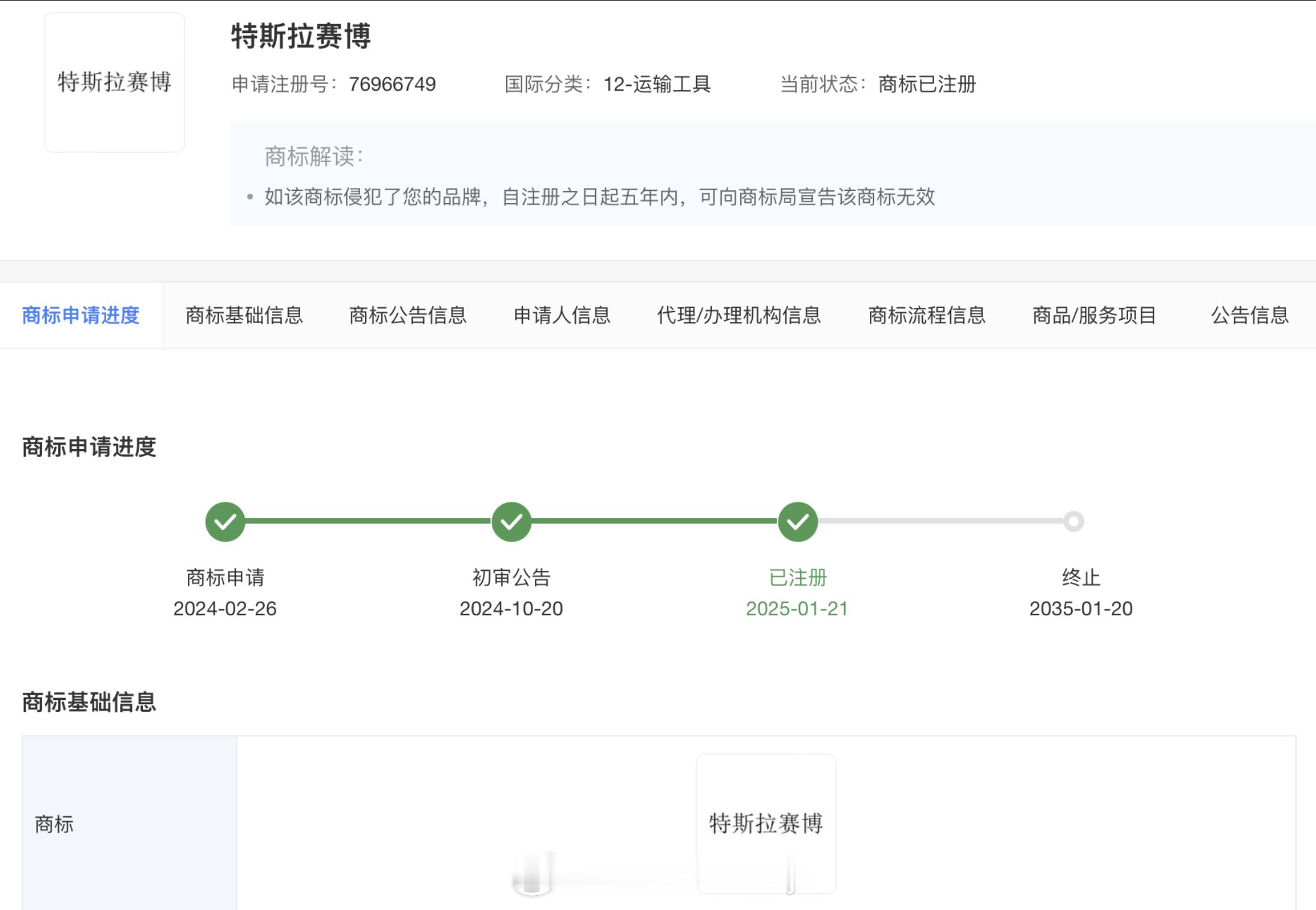Open 代理/办理机构信息 tab
This screenshot has height=910, width=1316.
[739, 315]
